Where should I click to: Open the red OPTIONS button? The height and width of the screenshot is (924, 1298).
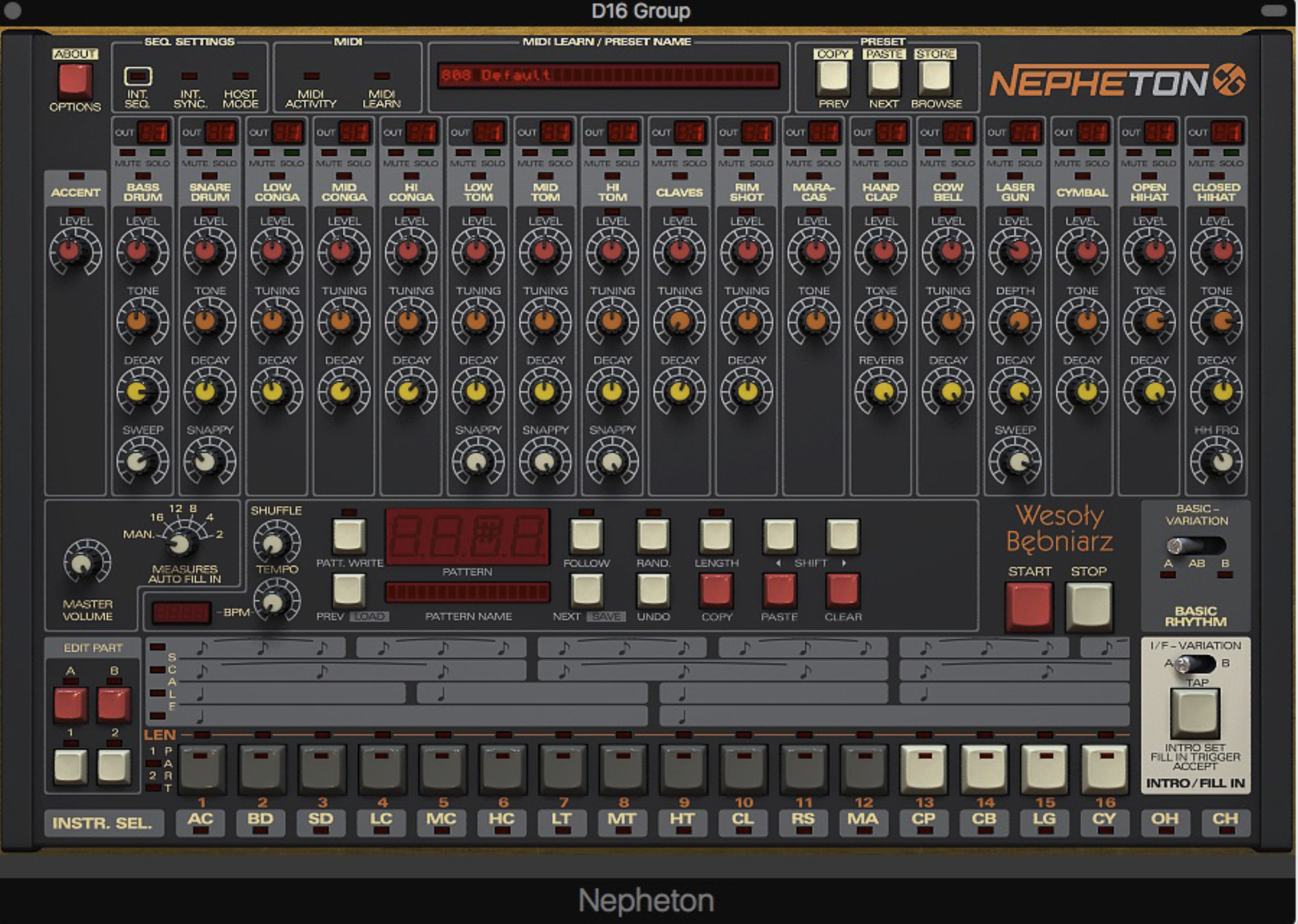click(75, 81)
